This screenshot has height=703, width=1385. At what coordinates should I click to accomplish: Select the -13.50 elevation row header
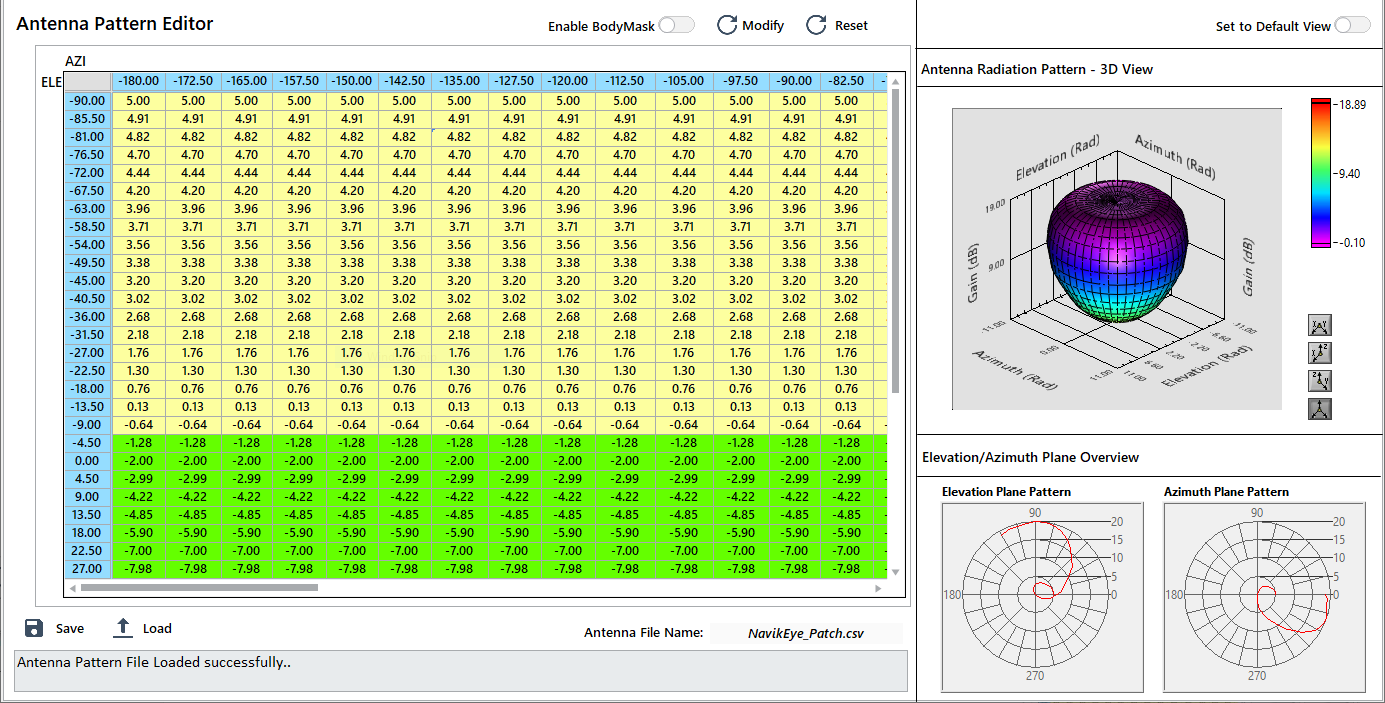click(88, 406)
